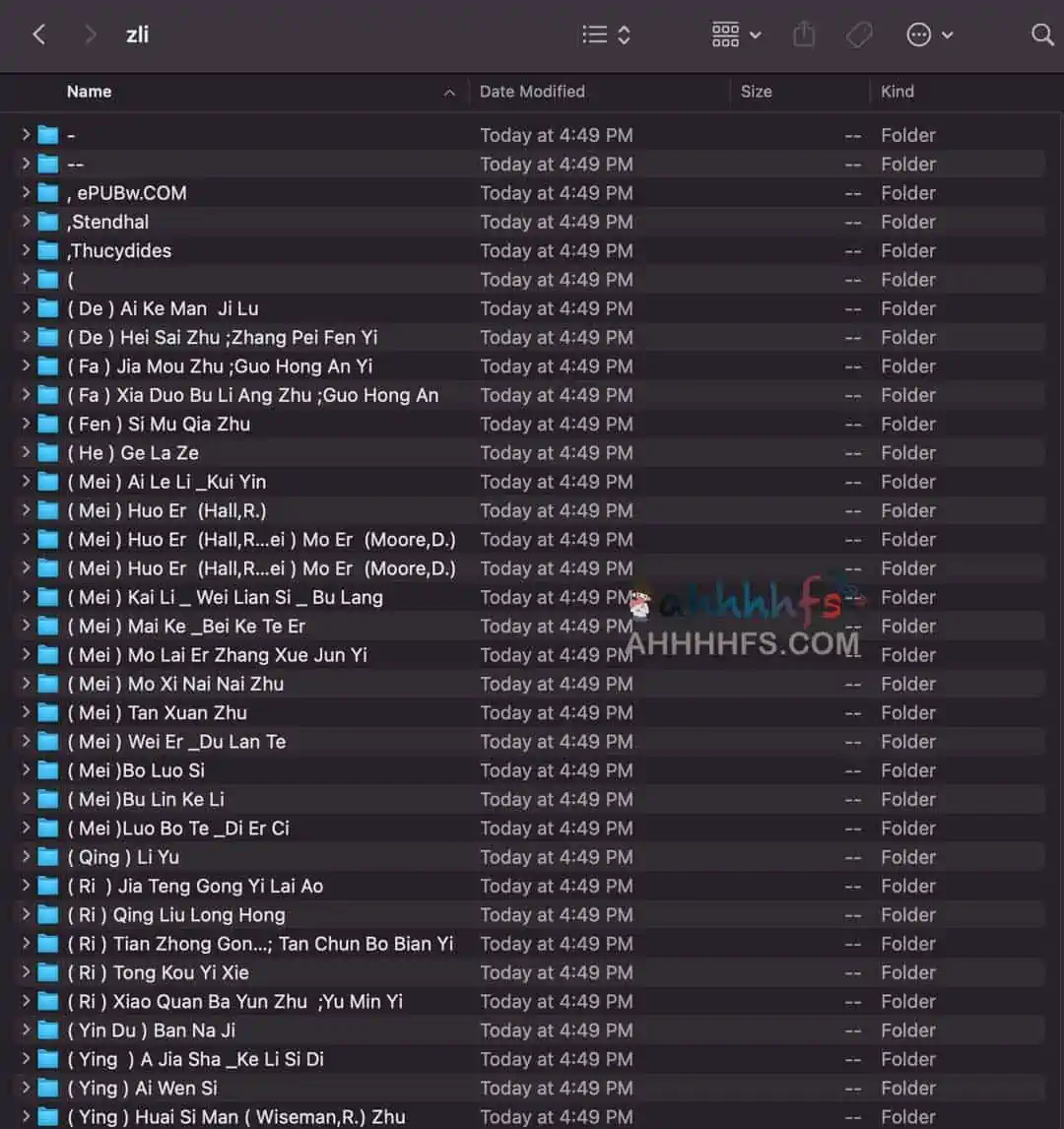Viewport: 1064px width, 1129px height.
Task: Select ( Yin Du ) Ban Na Ji folder
Action: pos(151,1030)
